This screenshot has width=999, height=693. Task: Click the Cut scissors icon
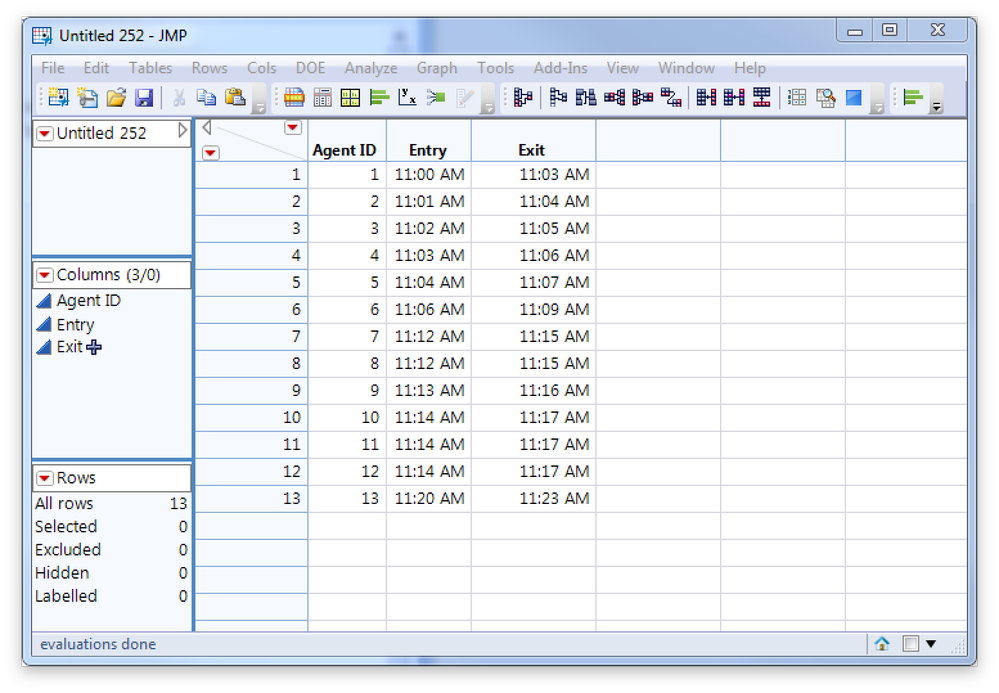(x=179, y=97)
